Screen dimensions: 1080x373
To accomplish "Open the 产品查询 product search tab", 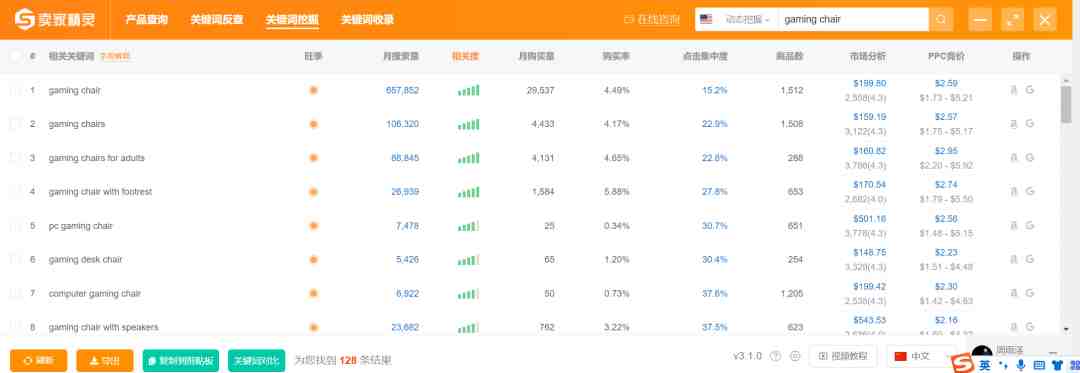I will (146, 19).
